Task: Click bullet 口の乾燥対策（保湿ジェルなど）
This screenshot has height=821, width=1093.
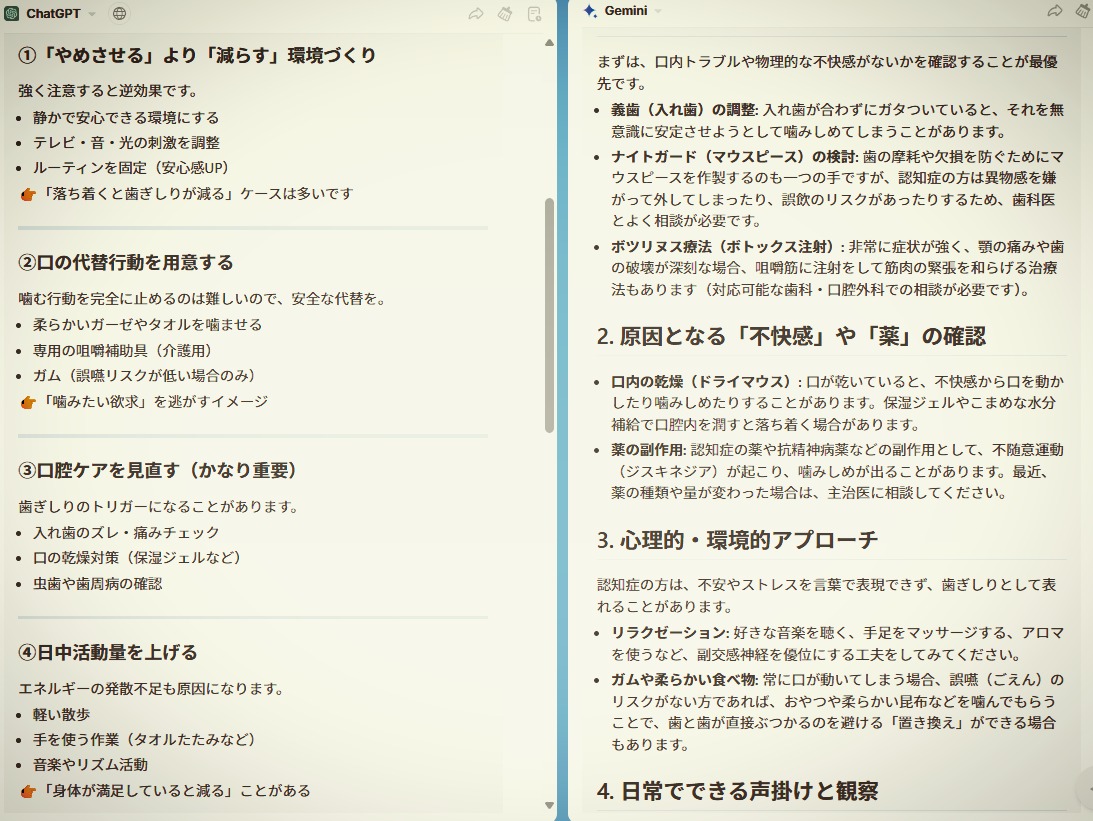Action: point(137,558)
